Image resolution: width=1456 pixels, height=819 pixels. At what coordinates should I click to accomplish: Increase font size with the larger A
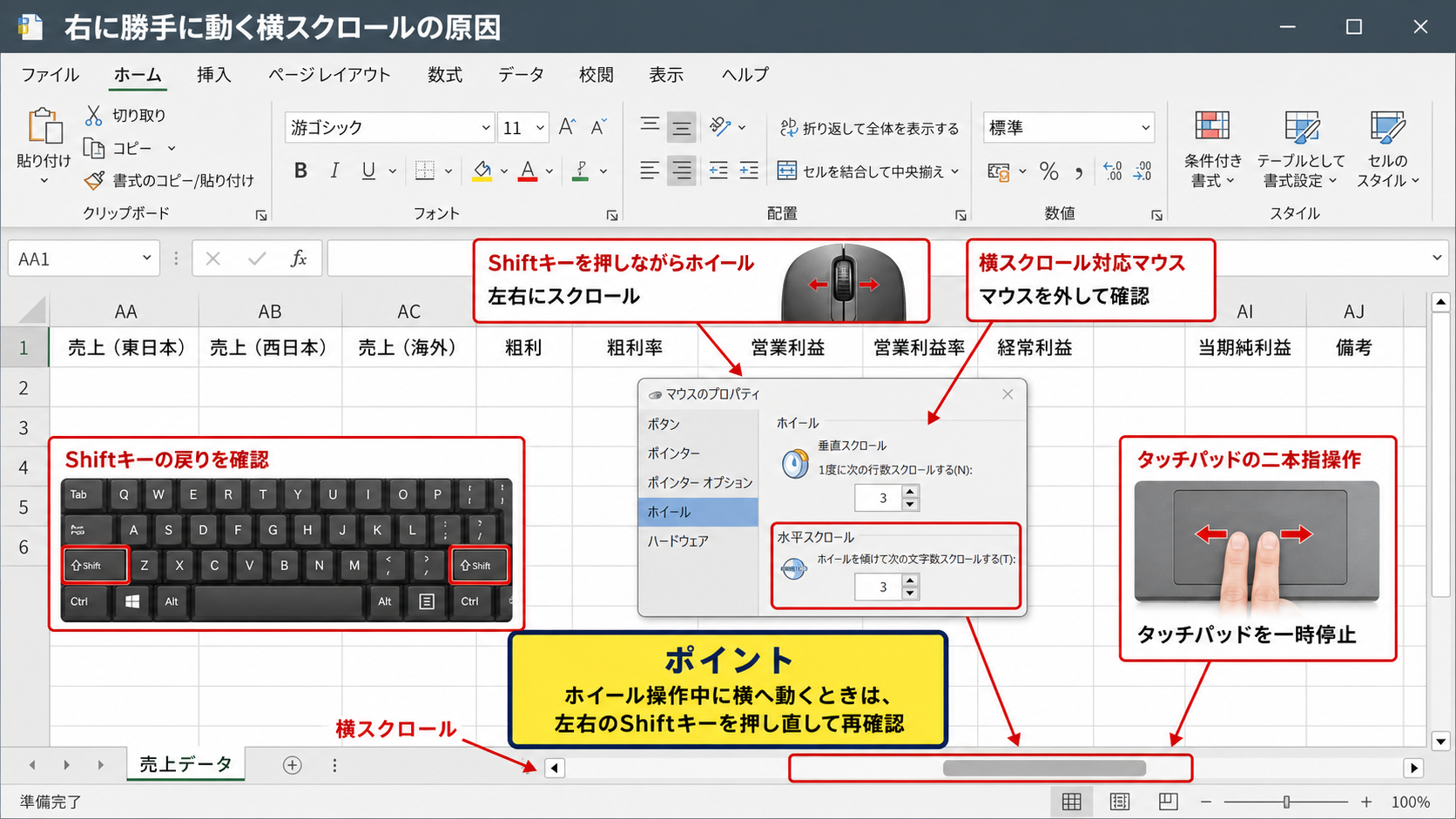567,127
